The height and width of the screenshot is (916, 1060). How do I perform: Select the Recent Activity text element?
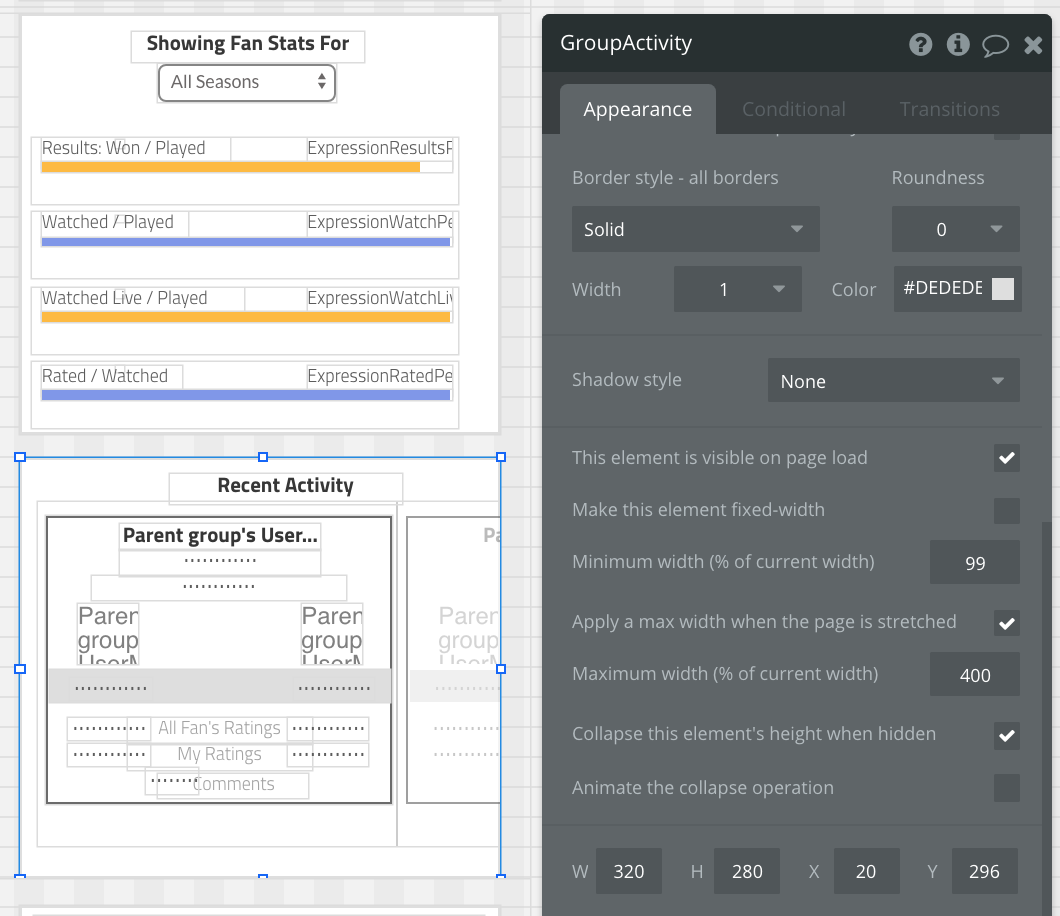point(285,486)
